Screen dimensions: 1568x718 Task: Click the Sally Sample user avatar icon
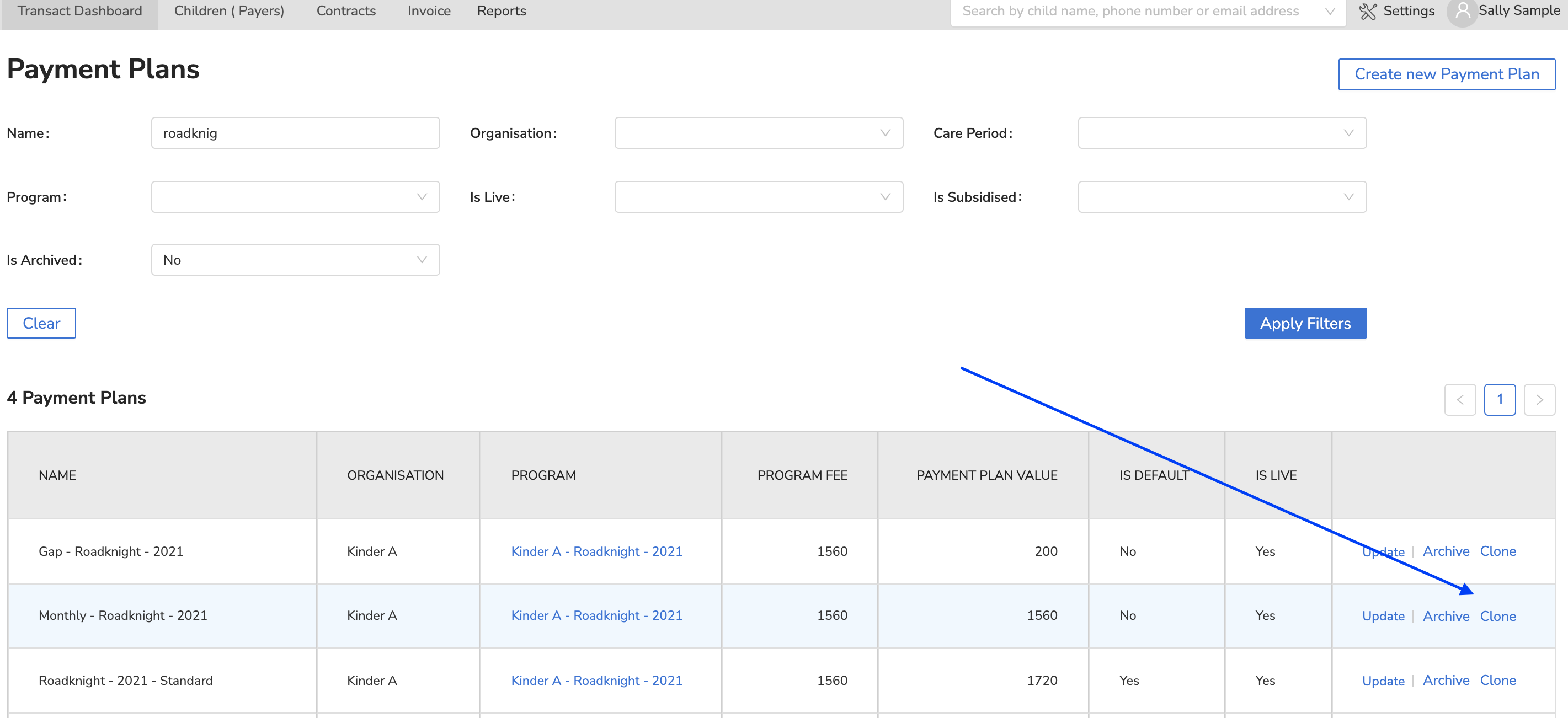point(1462,12)
